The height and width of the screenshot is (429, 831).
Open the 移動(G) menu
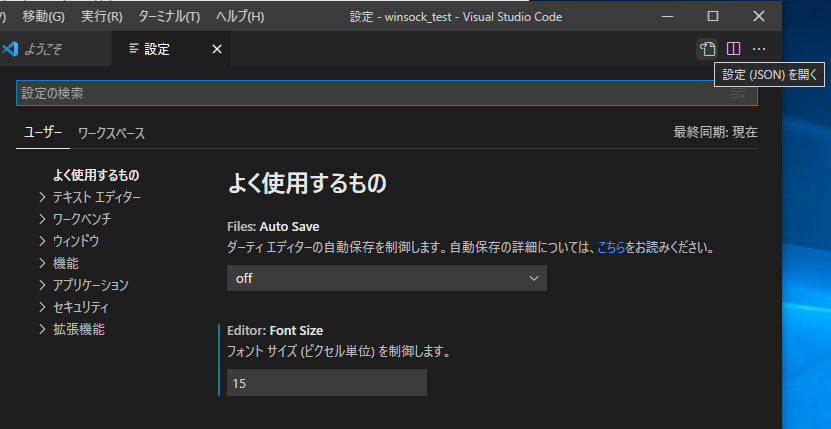[43, 16]
